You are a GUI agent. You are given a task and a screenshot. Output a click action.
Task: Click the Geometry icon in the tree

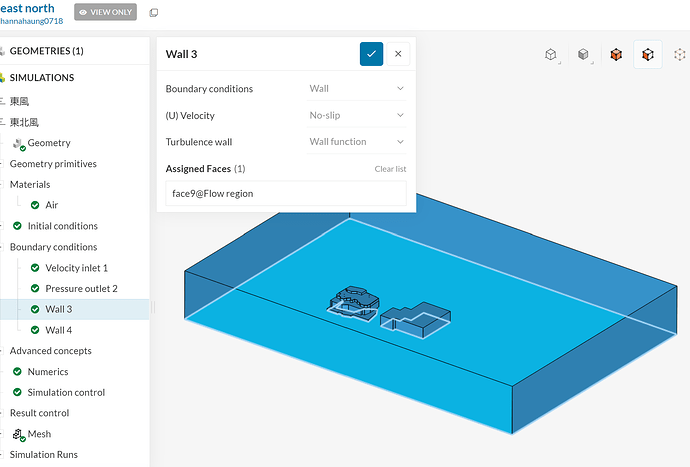pyautogui.click(x=18, y=143)
